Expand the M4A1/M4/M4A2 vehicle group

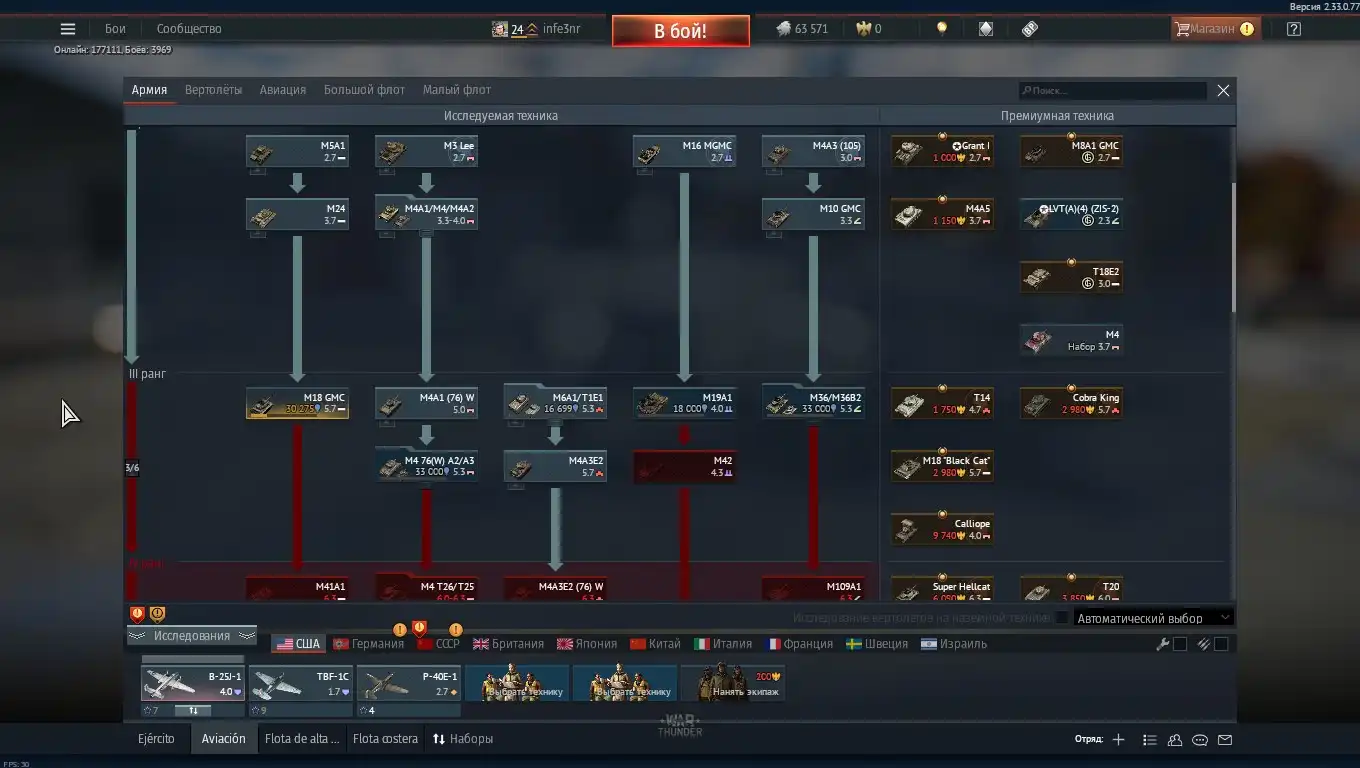click(426, 214)
